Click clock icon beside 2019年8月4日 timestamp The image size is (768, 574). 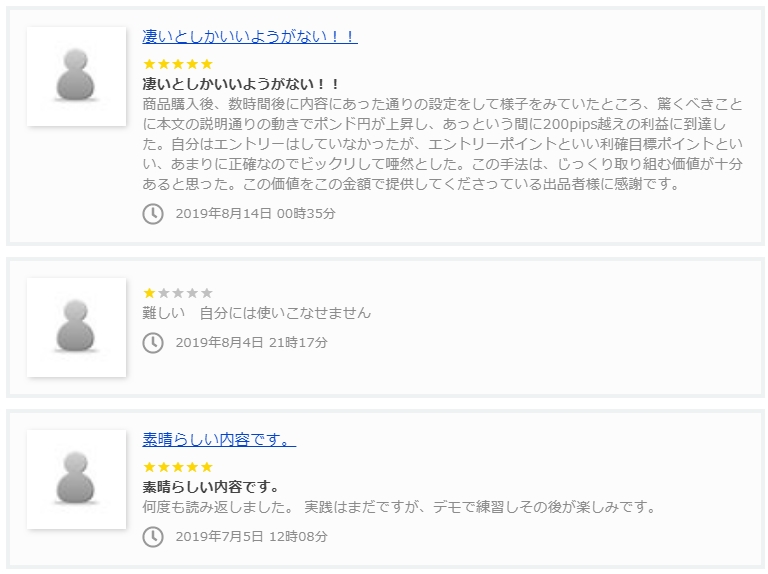click(x=153, y=343)
